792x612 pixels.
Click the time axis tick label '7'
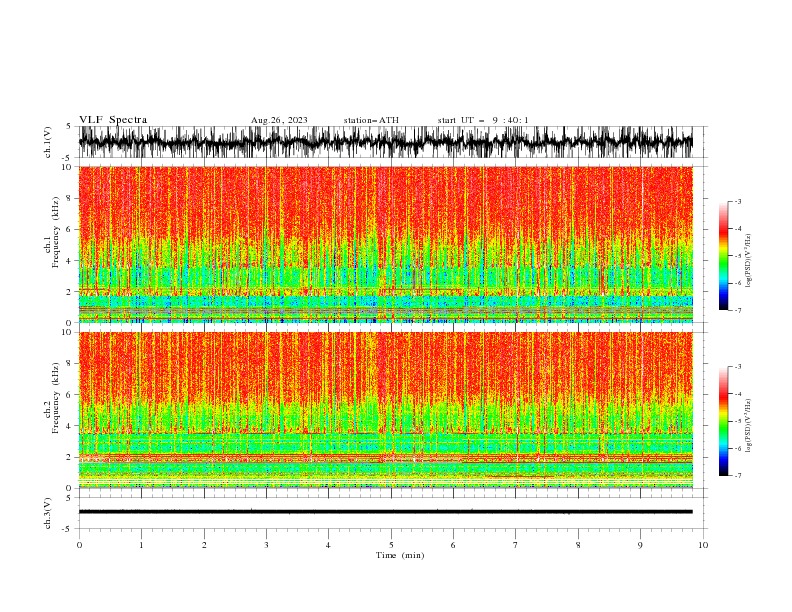tap(516, 545)
